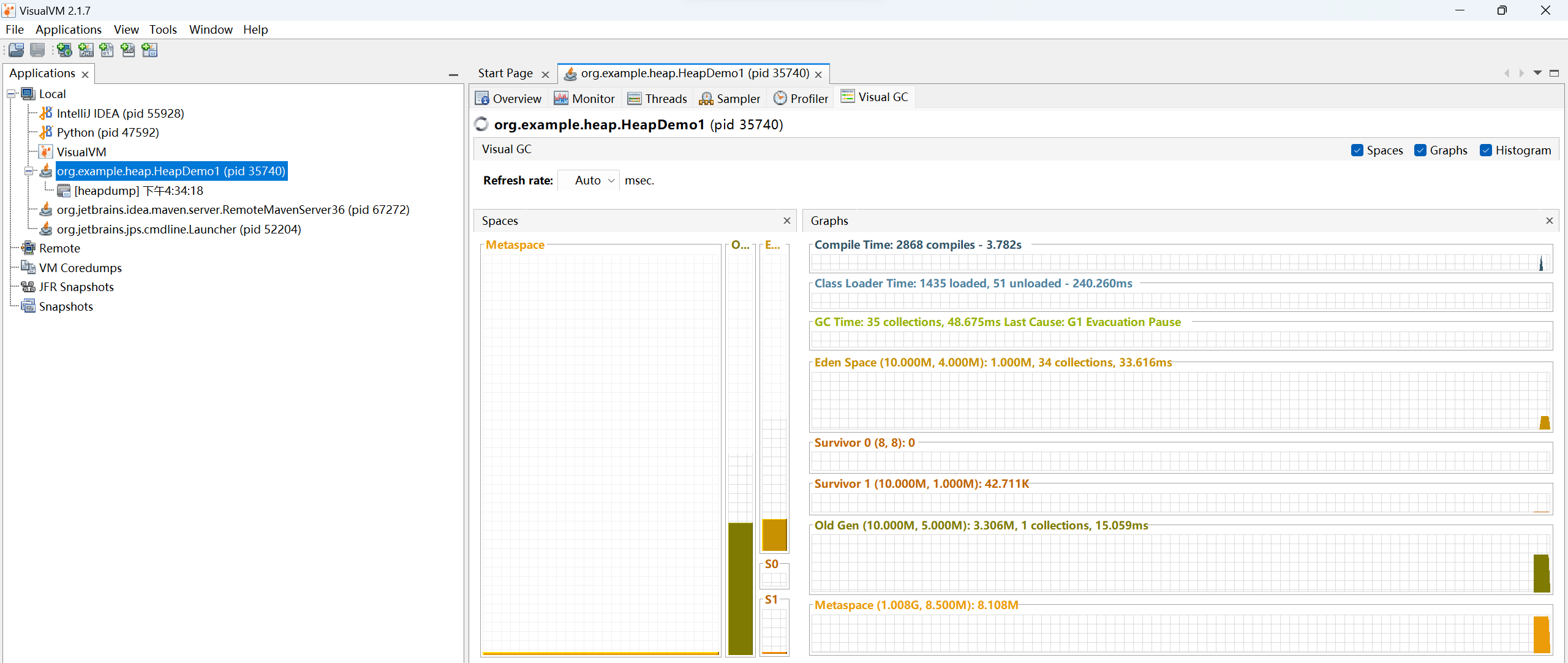Viewport: 1568px width, 663px height.
Task: Click the Load Snapshot toolbar icon
Action: 17,50
